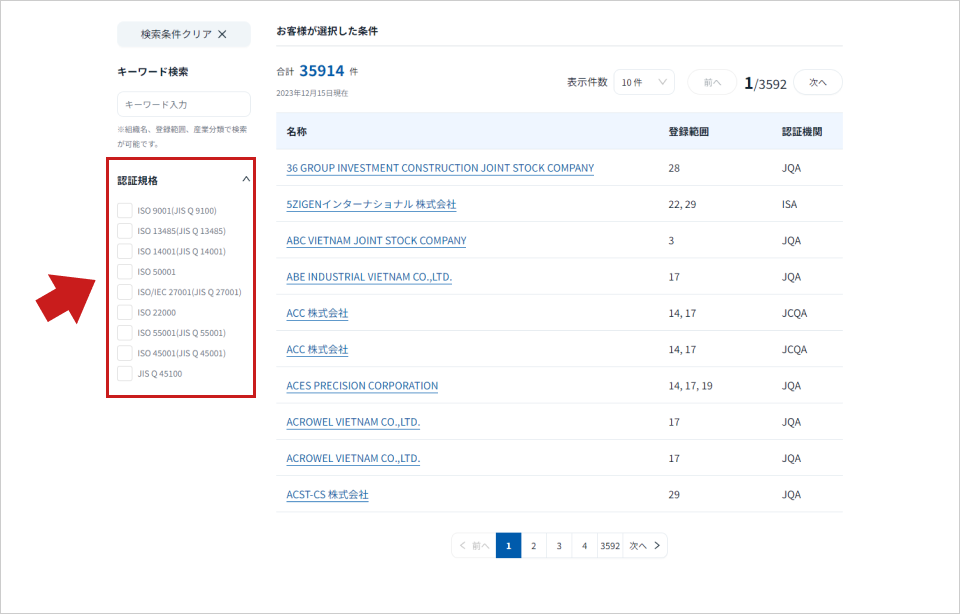Collapse the 認証規格 filter section
960x614 pixels.
246,177
